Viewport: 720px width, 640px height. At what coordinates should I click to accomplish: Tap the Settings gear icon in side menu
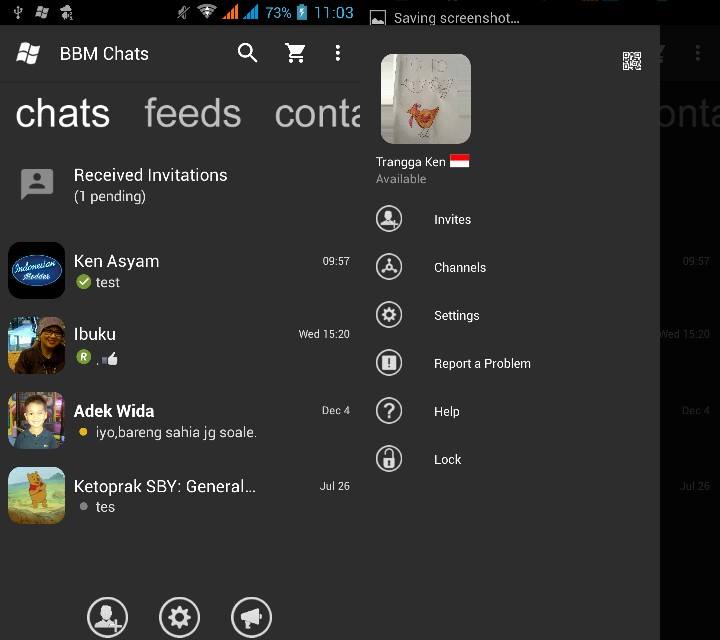tap(389, 314)
